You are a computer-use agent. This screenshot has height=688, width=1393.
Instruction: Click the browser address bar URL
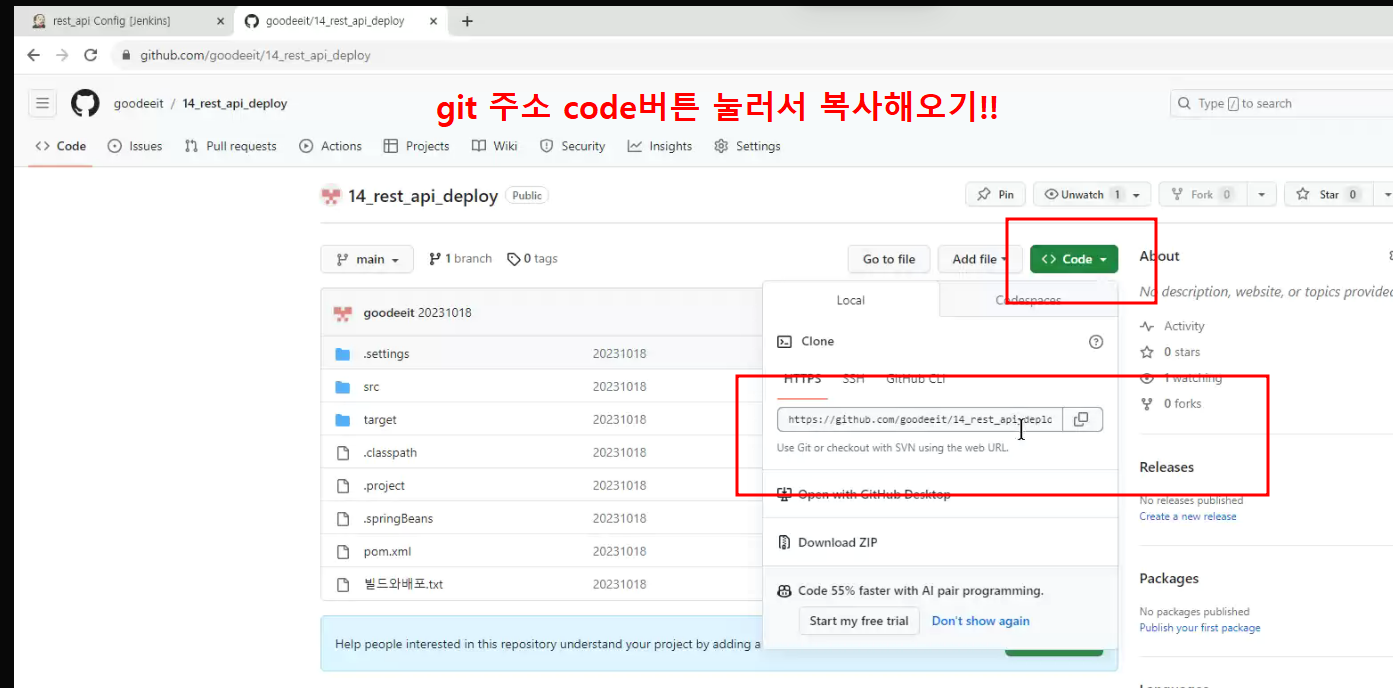255,55
